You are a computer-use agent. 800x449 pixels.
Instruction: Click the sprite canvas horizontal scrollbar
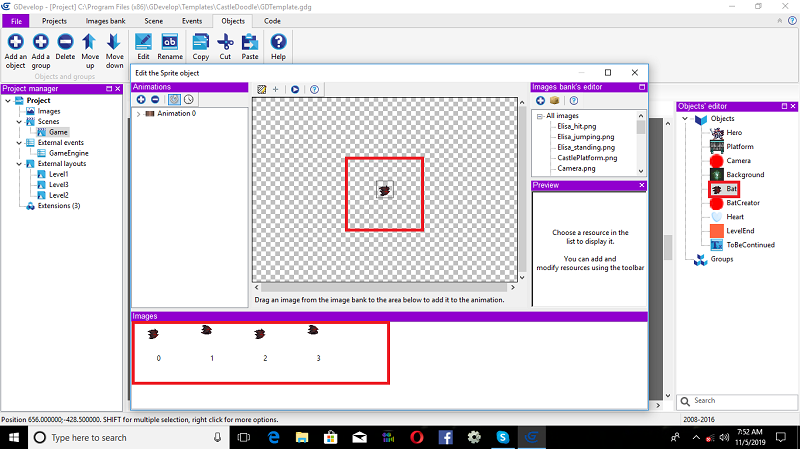click(385, 287)
